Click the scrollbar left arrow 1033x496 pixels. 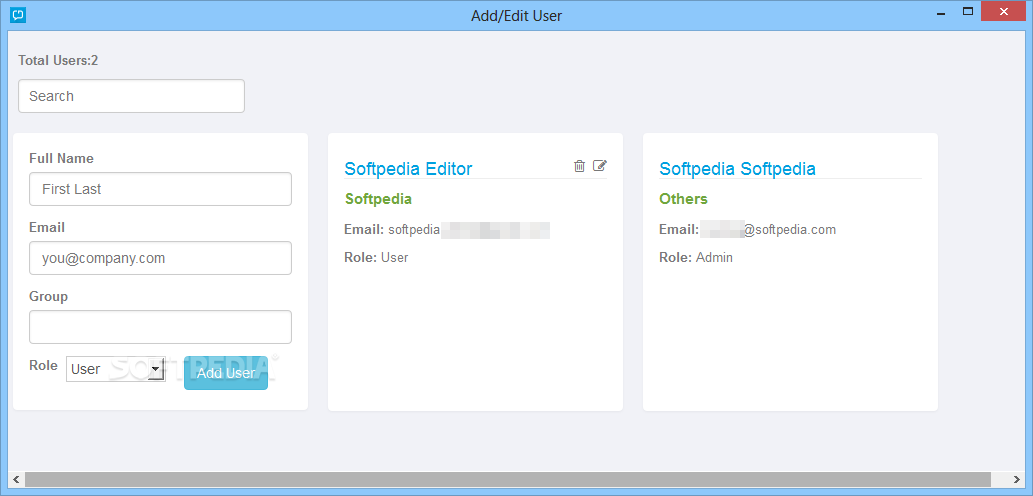pos(16,479)
